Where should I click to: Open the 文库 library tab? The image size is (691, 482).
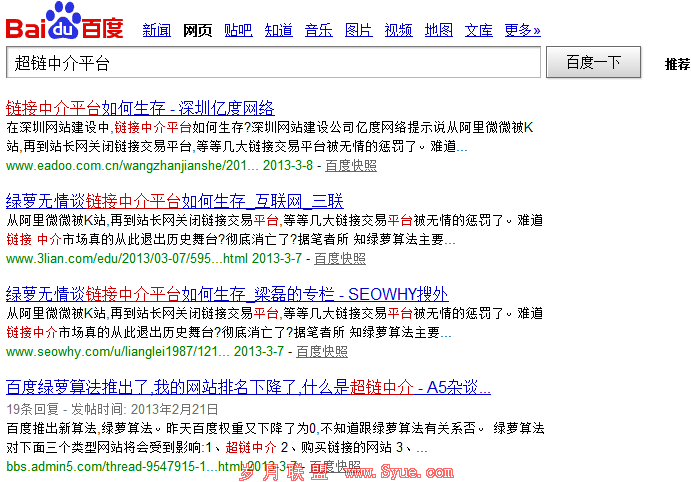[x=479, y=30]
